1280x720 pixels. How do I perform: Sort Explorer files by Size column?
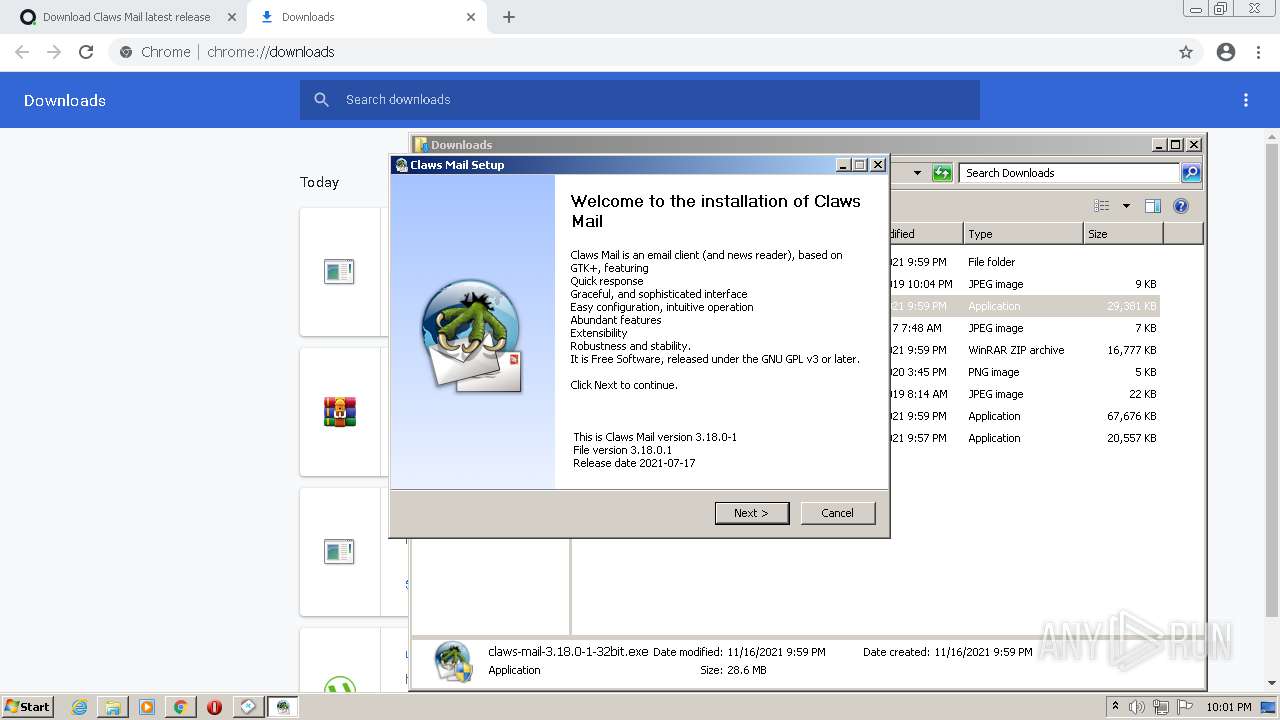1123,234
